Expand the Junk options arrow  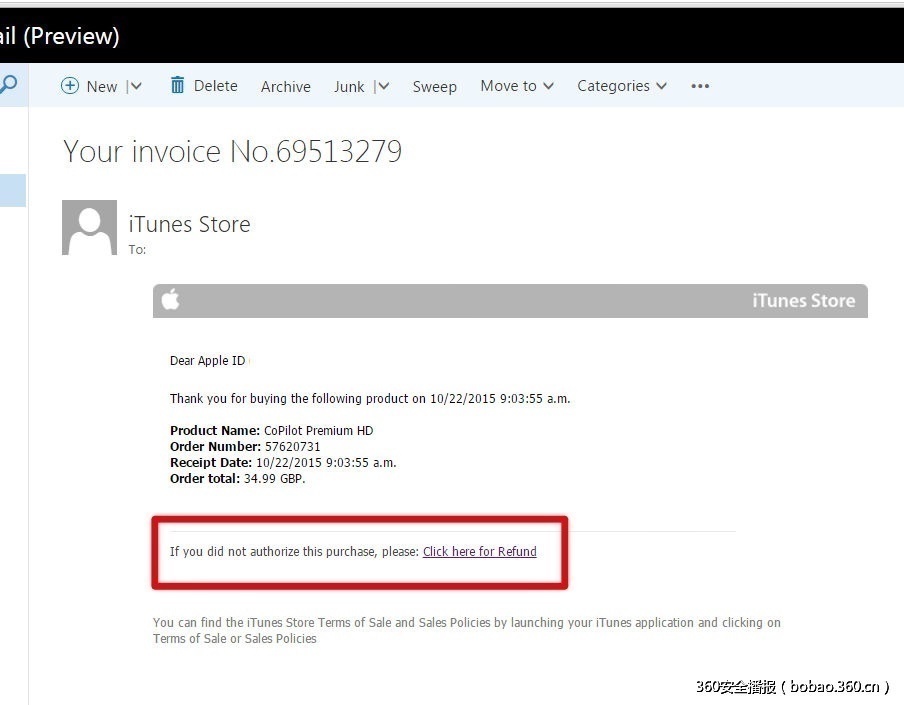(x=383, y=87)
